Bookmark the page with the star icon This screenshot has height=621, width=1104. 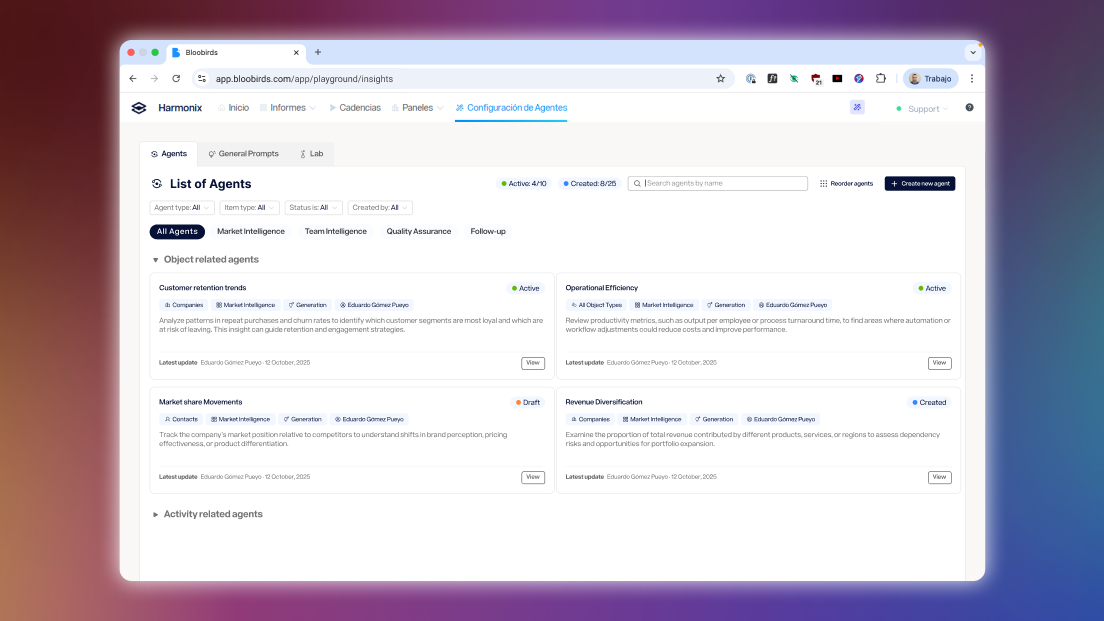pos(720,79)
